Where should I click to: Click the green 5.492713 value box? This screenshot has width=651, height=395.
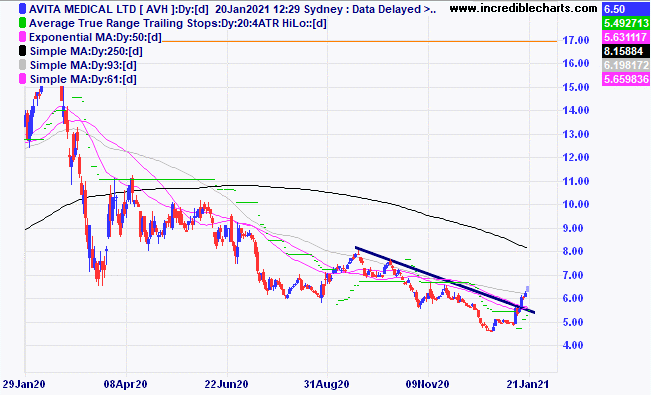[626, 23]
